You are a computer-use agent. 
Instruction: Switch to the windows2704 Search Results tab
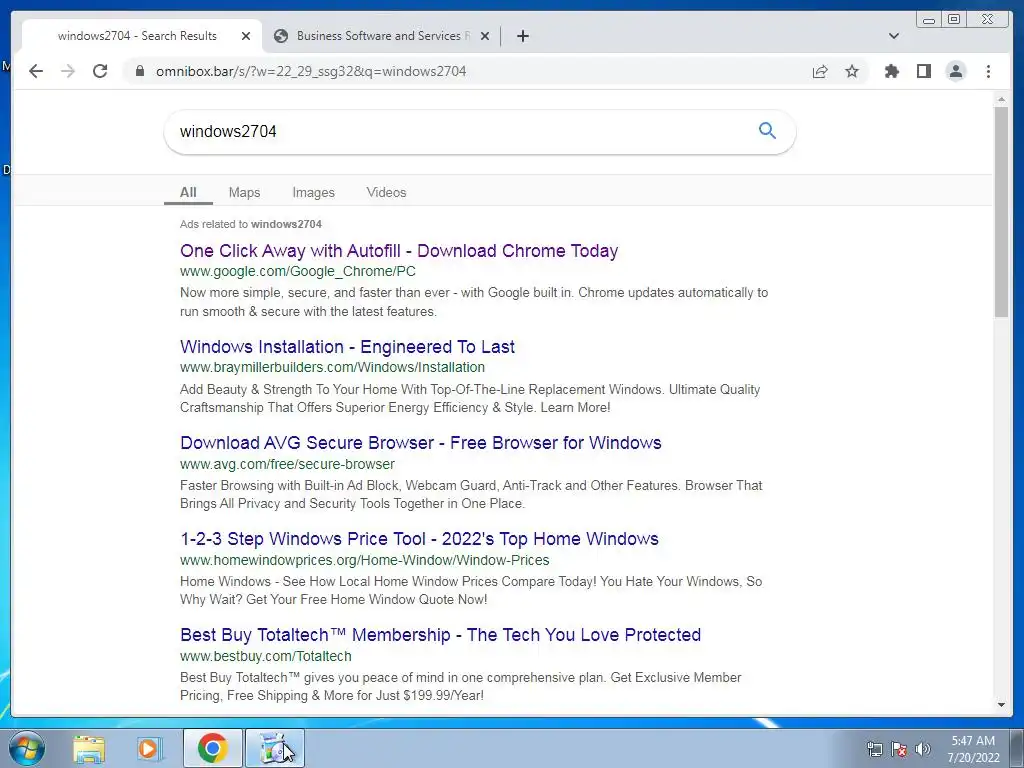pos(137,36)
